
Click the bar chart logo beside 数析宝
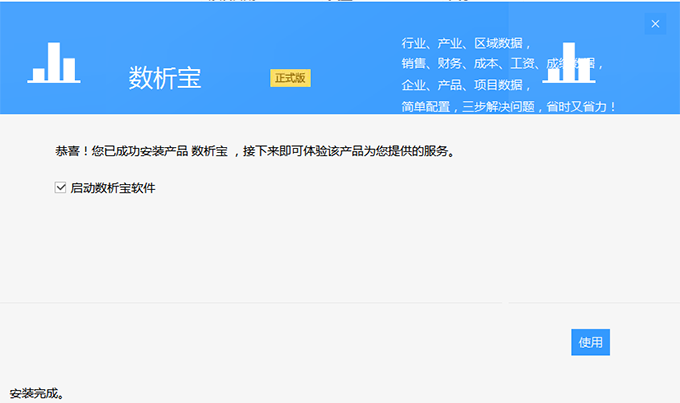[x=54, y=62]
